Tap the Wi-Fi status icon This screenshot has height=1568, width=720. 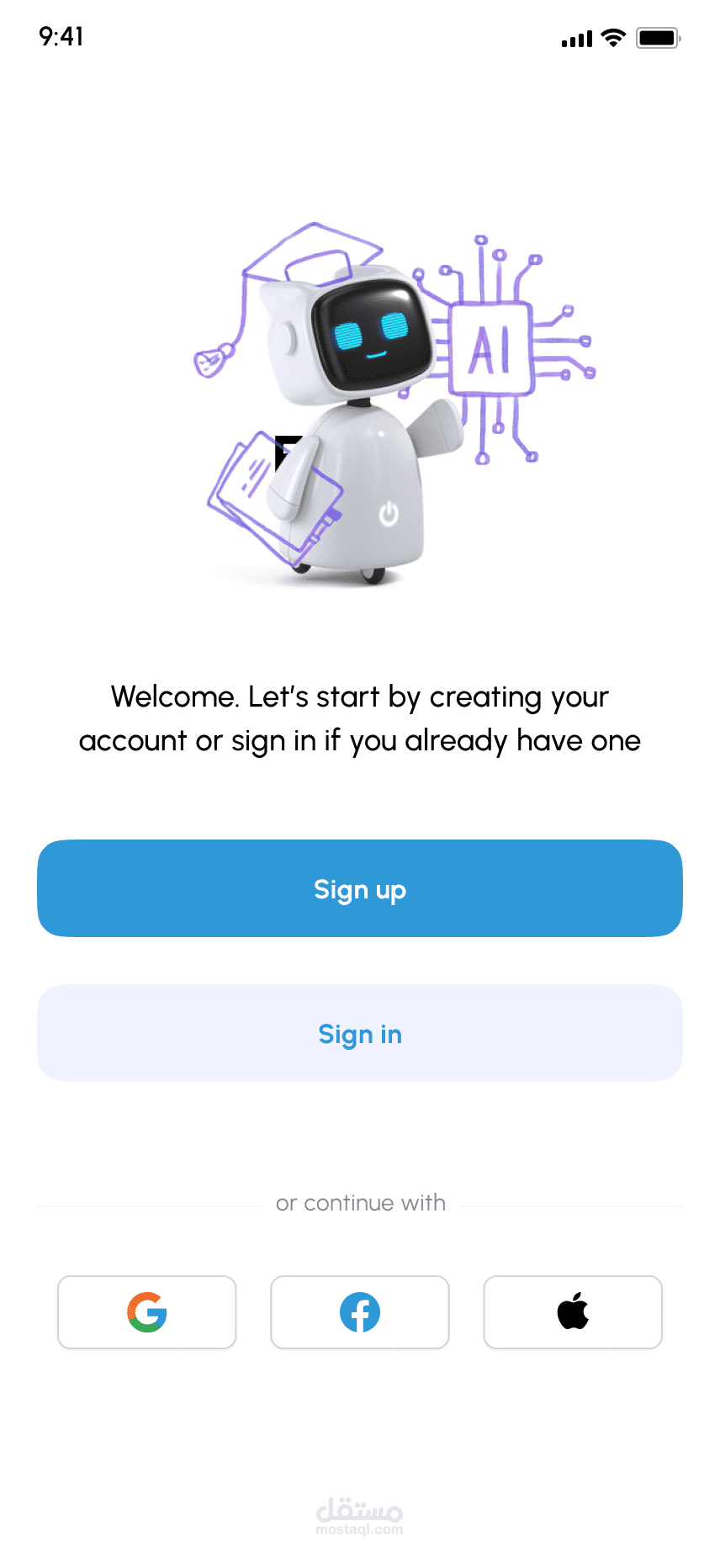615,38
